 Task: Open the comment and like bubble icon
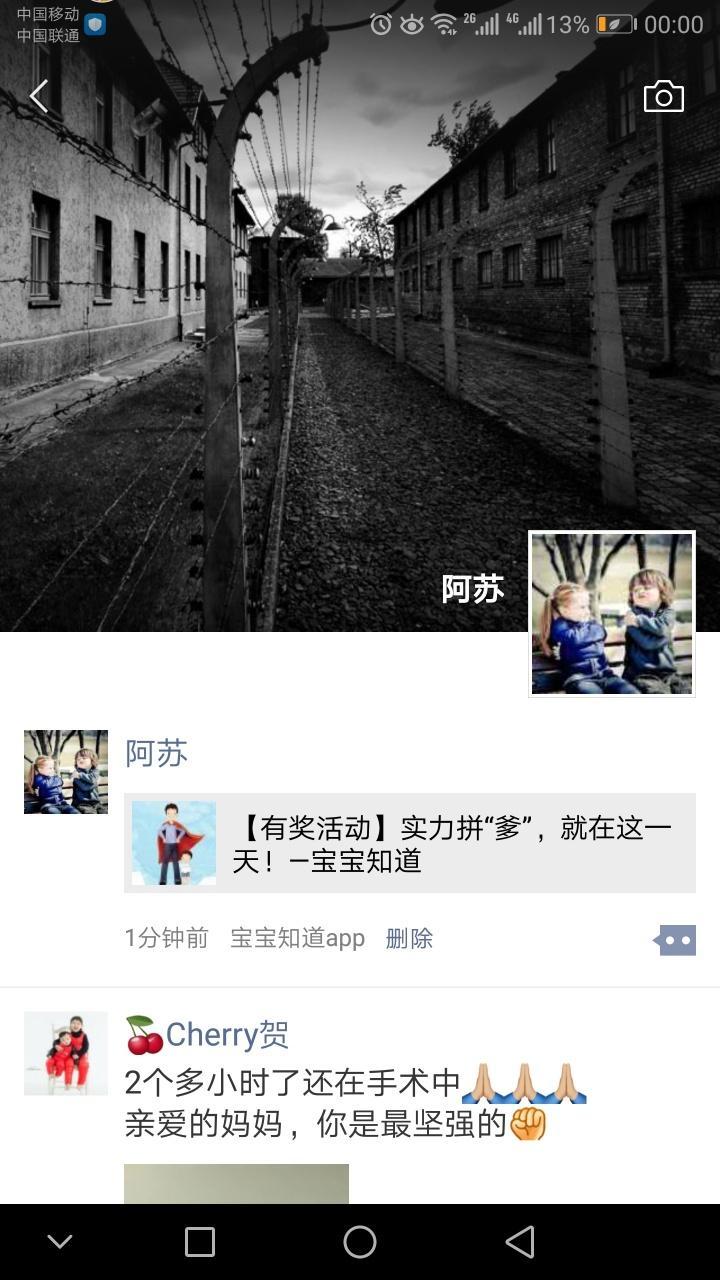click(x=675, y=940)
